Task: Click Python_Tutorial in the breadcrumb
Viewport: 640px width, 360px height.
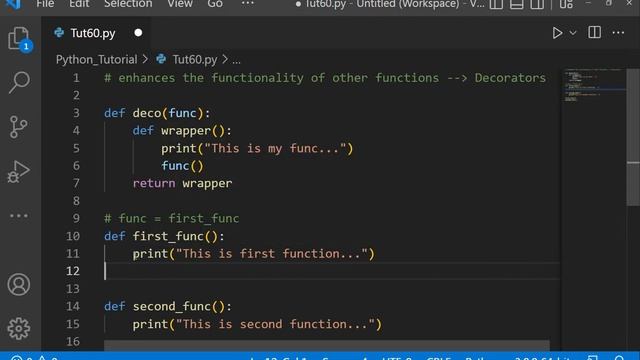Action: (x=96, y=60)
